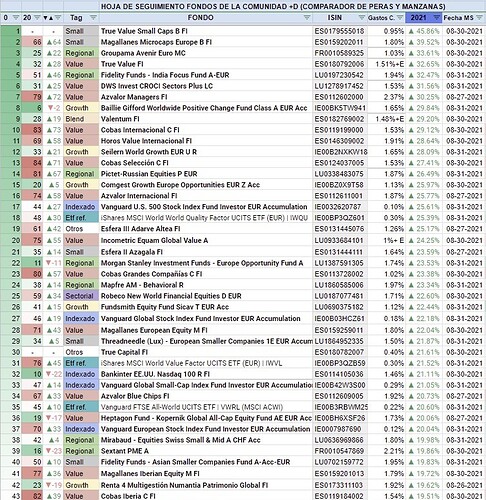This screenshot has height=500, width=486.
Task: Click the ▼-23 change value of Sextant PME A
Action: click(x=54, y=451)
